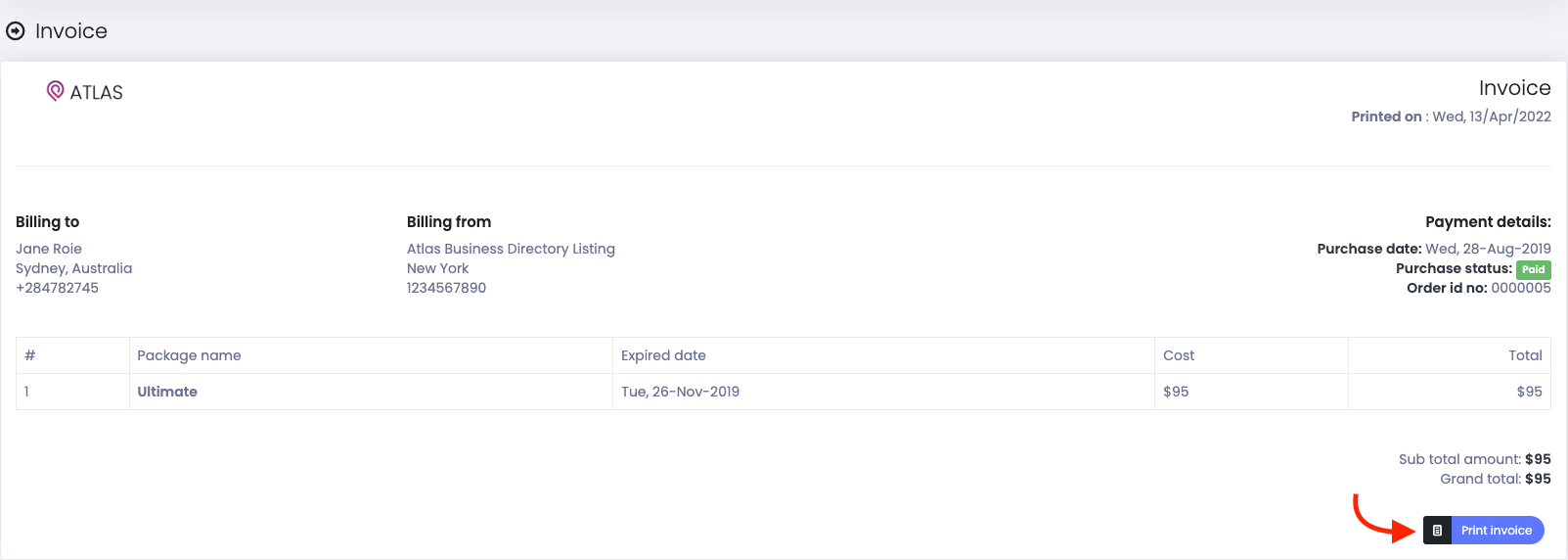1568x560 pixels.
Task: Click the Print invoice button
Action: [x=1484, y=531]
